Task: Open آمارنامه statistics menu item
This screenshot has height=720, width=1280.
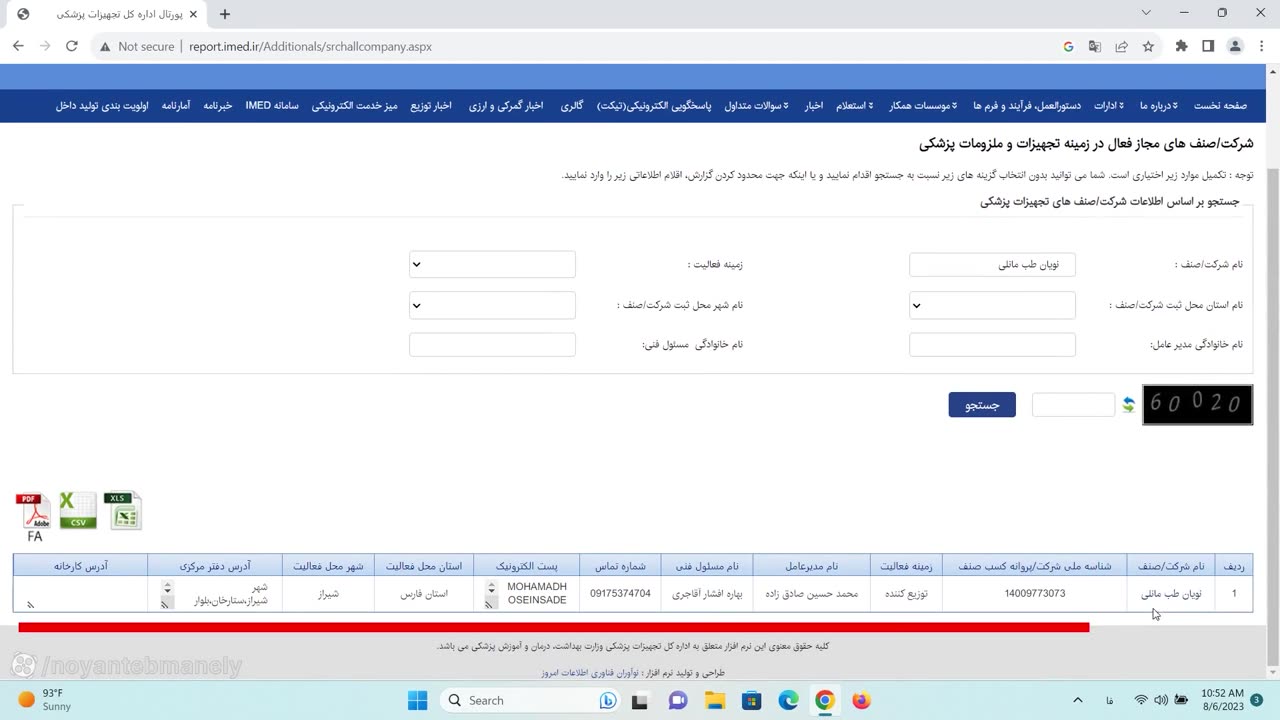Action: [176, 106]
